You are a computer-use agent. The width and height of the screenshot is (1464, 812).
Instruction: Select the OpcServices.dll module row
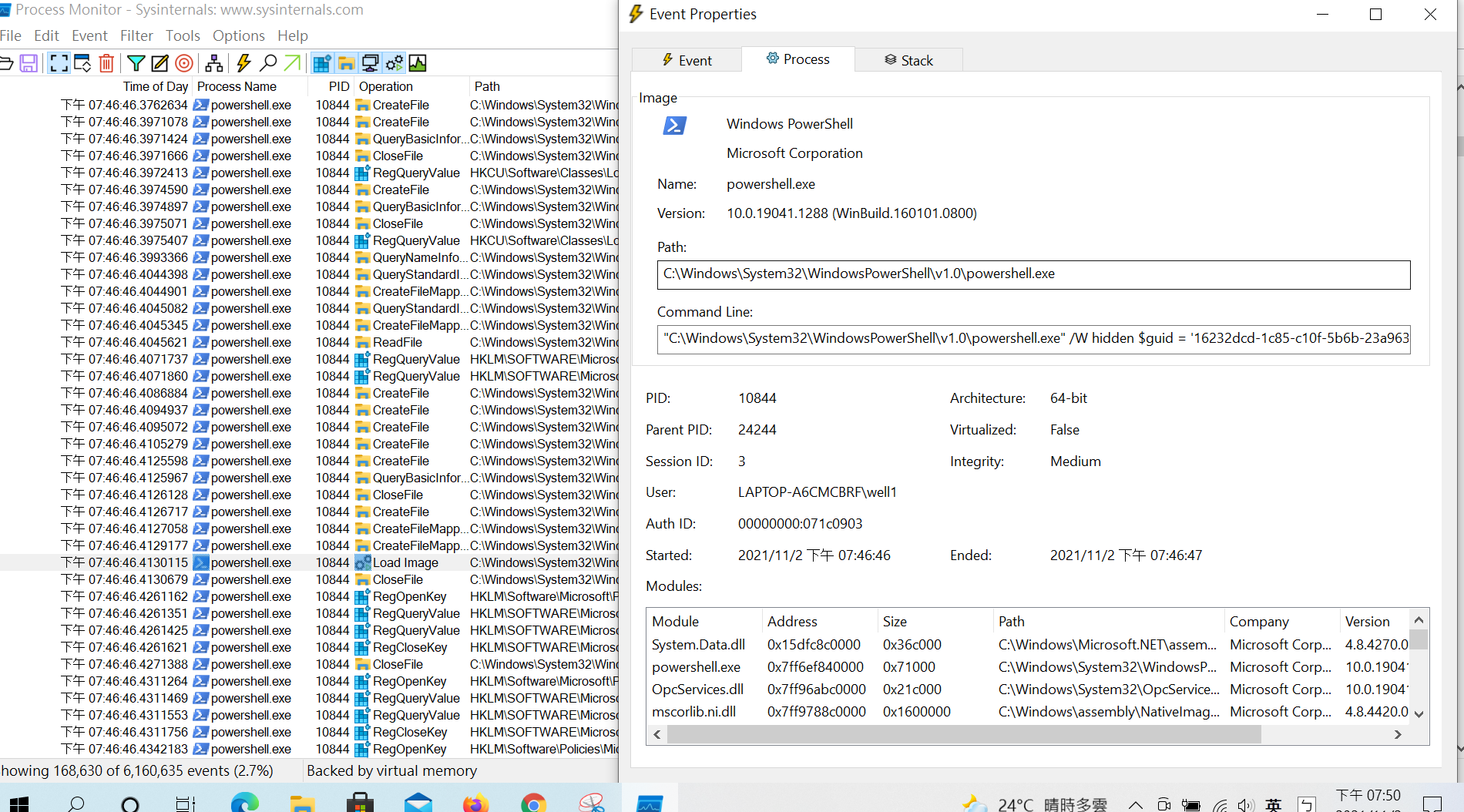click(1029, 690)
